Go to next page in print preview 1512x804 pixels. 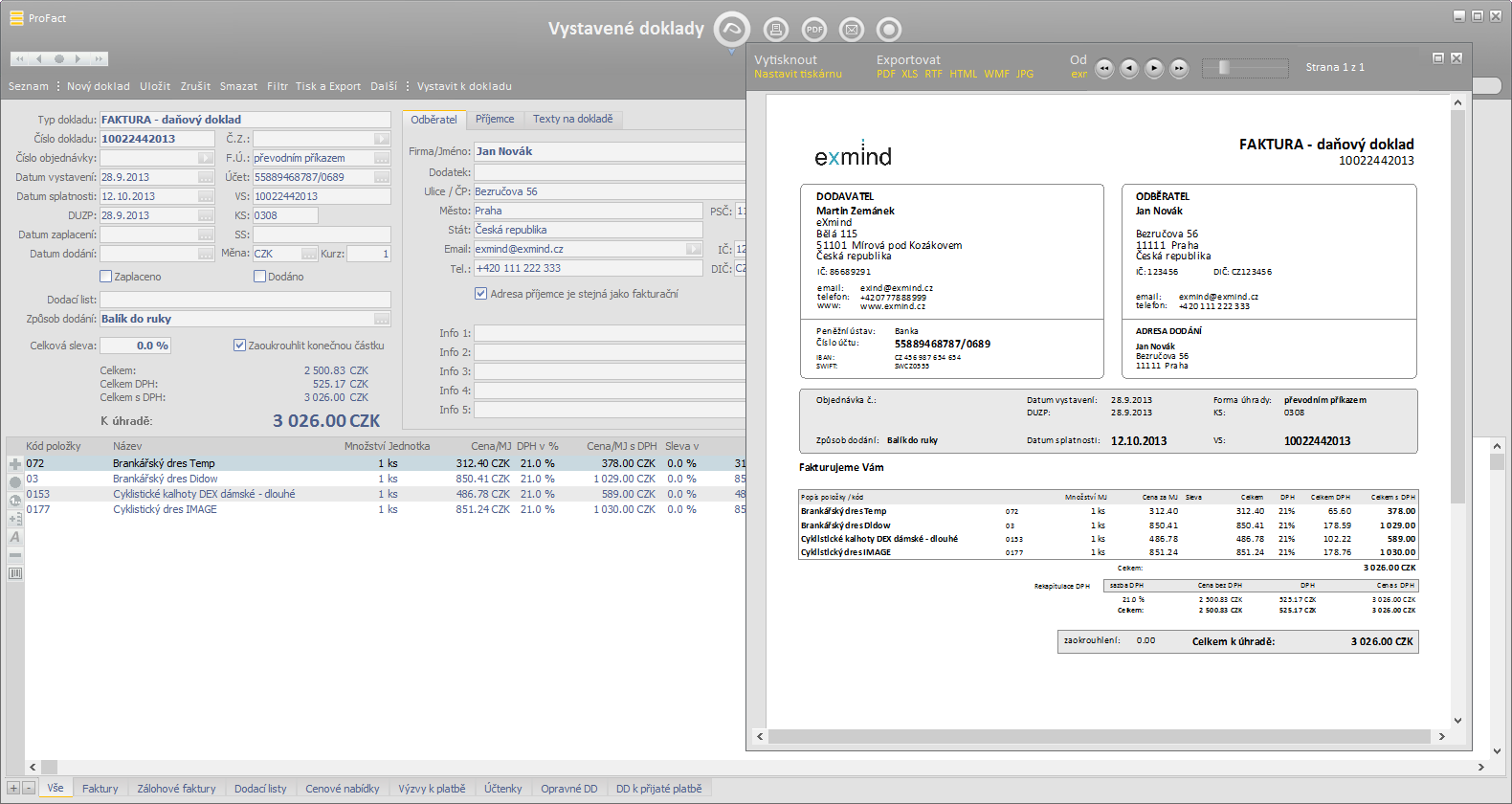(x=1154, y=68)
